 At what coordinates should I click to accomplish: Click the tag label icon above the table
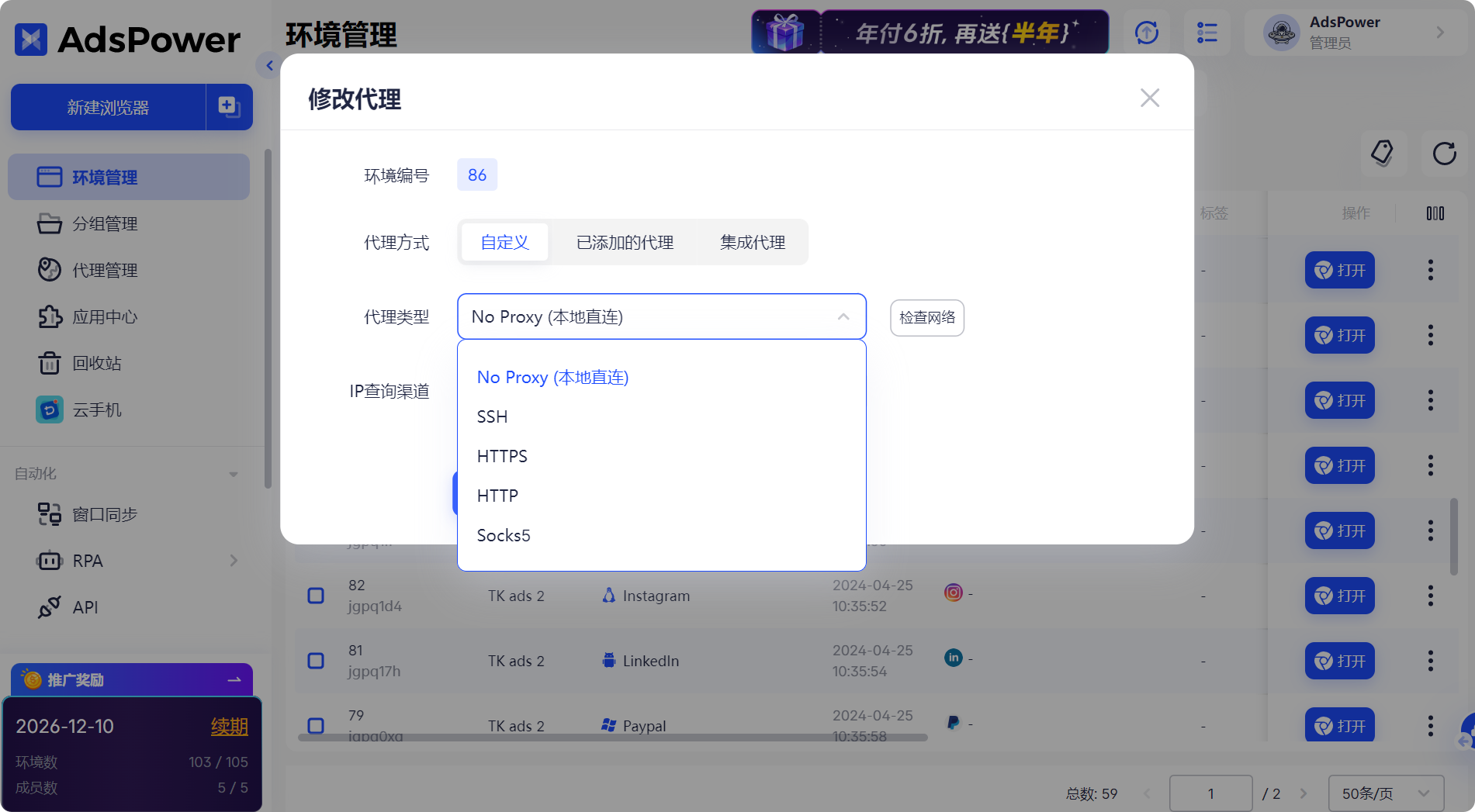[x=1384, y=154]
